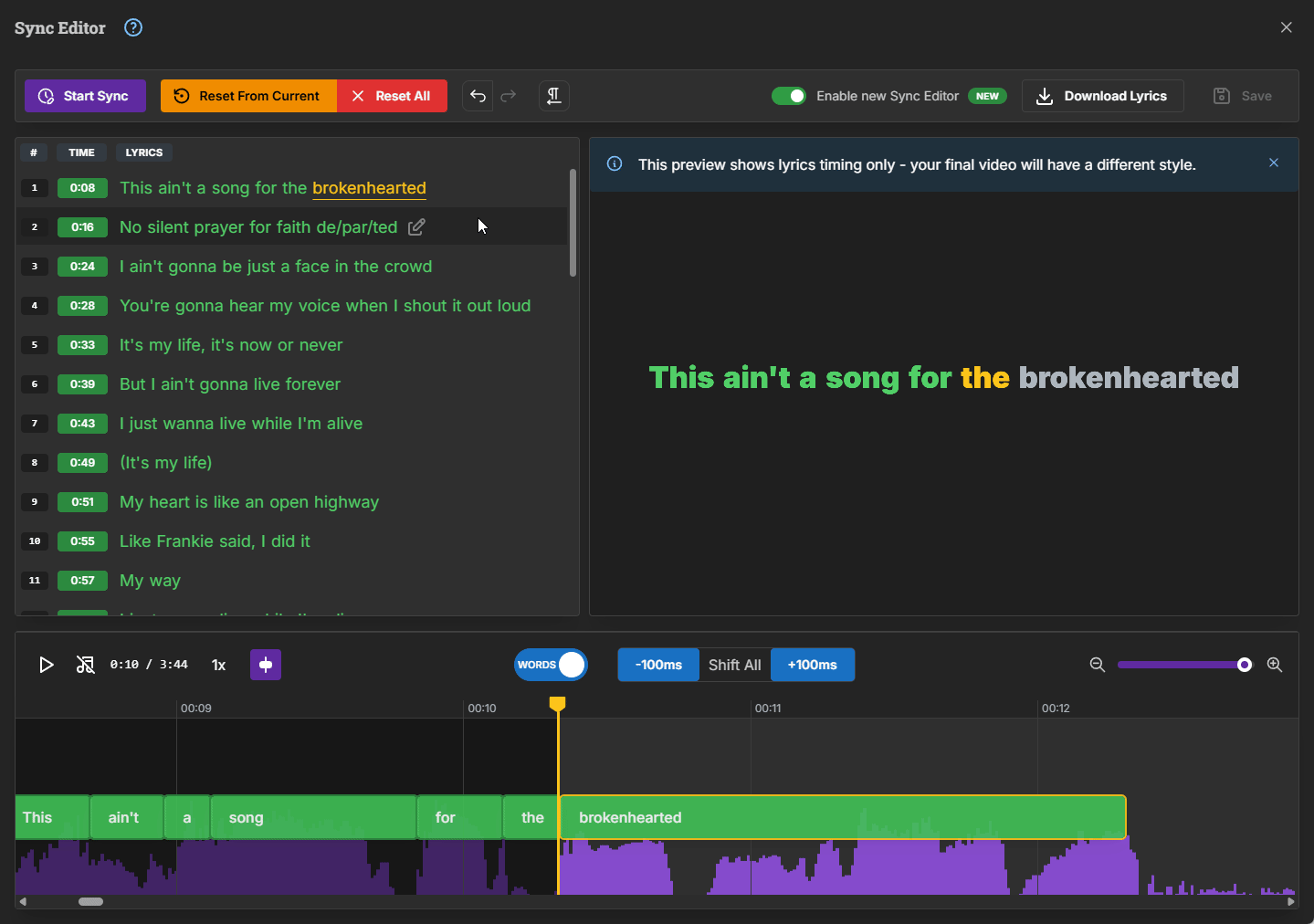
Task: Select lyric 'This ain't a song for the brokenhearted'
Action: (x=273, y=187)
